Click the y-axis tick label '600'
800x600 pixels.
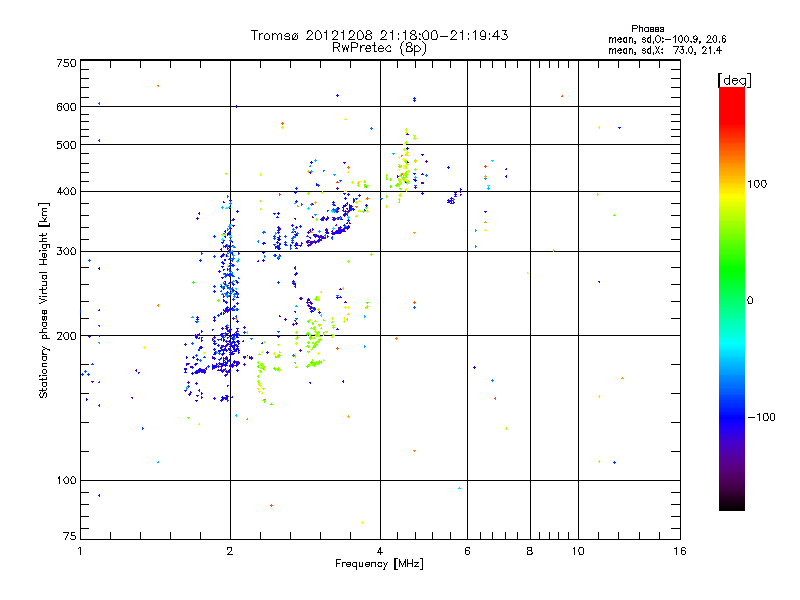tap(66, 107)
